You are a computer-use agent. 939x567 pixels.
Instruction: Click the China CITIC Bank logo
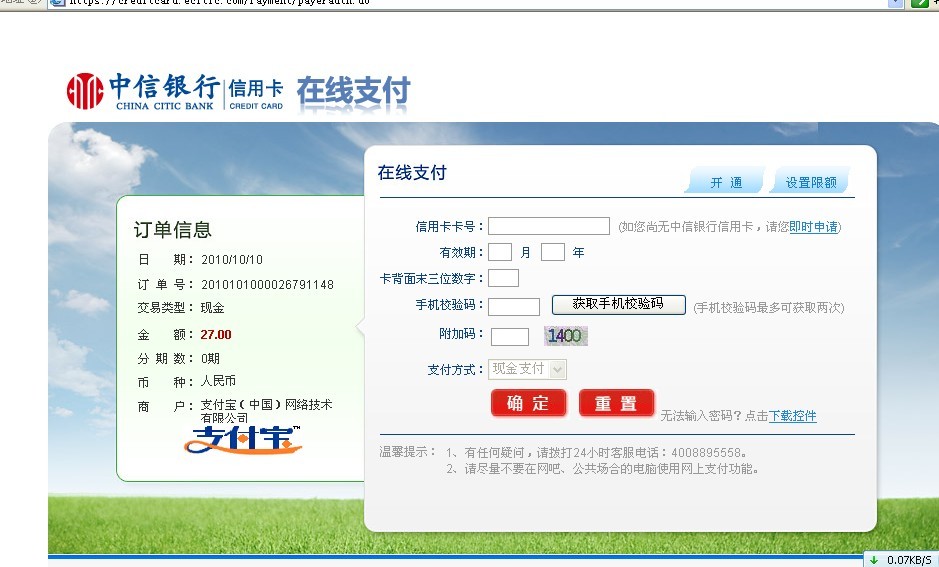click(143, 91)
